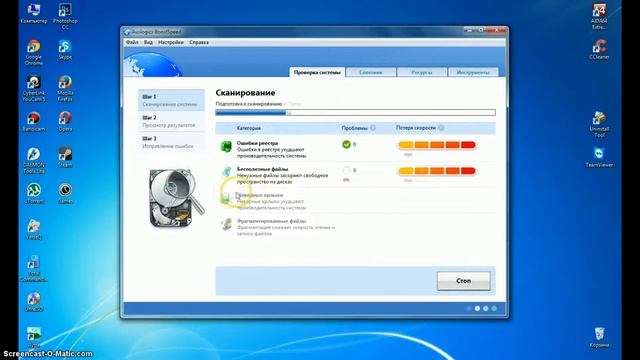Image resolution: width=640 pixels, height=360 pixels.
Task: Select the Проверка системы tab
Action: coord(317,72)
